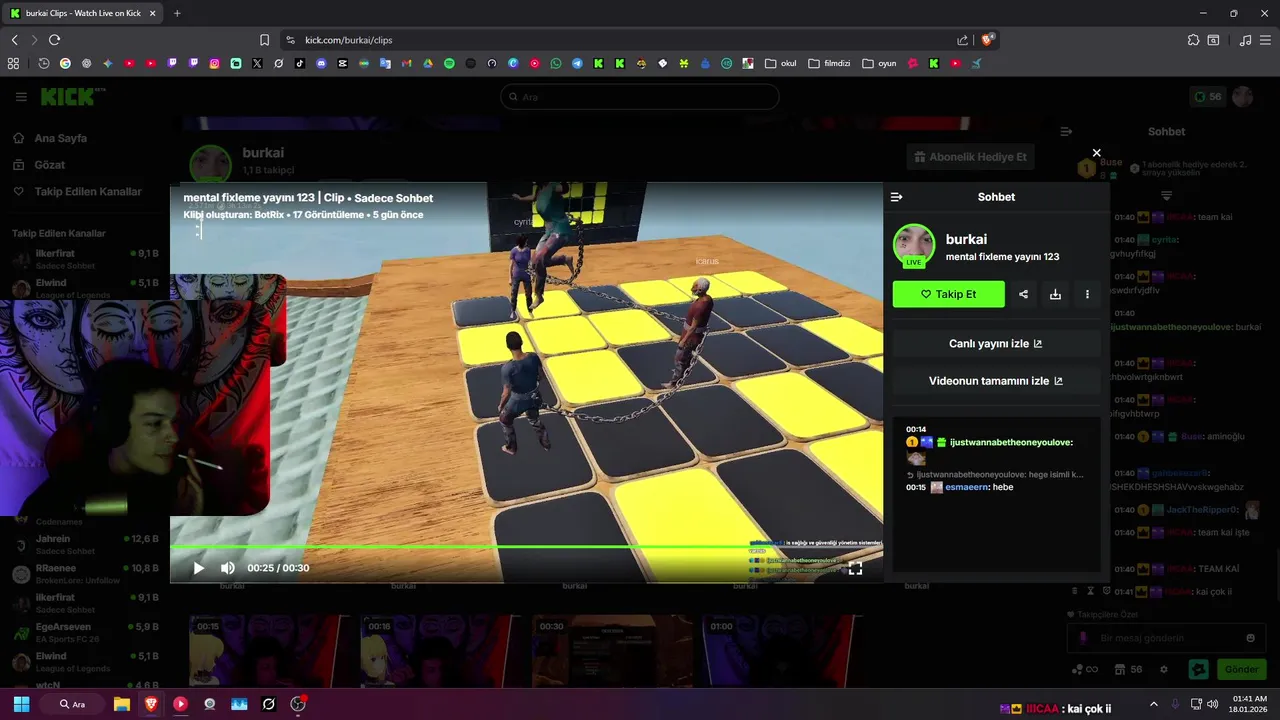Open the oyun bookmarks folder
The height and width of the screenshot is (720, 1280).
(879, 63)
